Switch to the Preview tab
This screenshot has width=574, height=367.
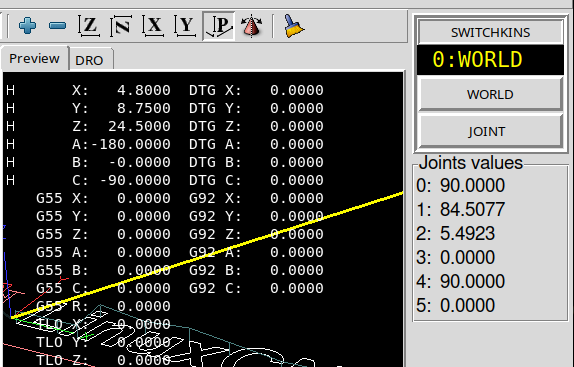click(x=34, y=59)
